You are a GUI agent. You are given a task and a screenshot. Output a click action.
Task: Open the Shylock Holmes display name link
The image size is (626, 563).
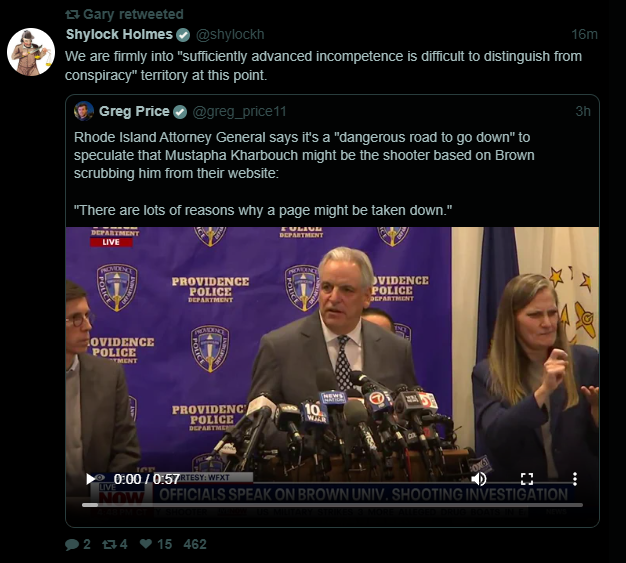point(119,34)
